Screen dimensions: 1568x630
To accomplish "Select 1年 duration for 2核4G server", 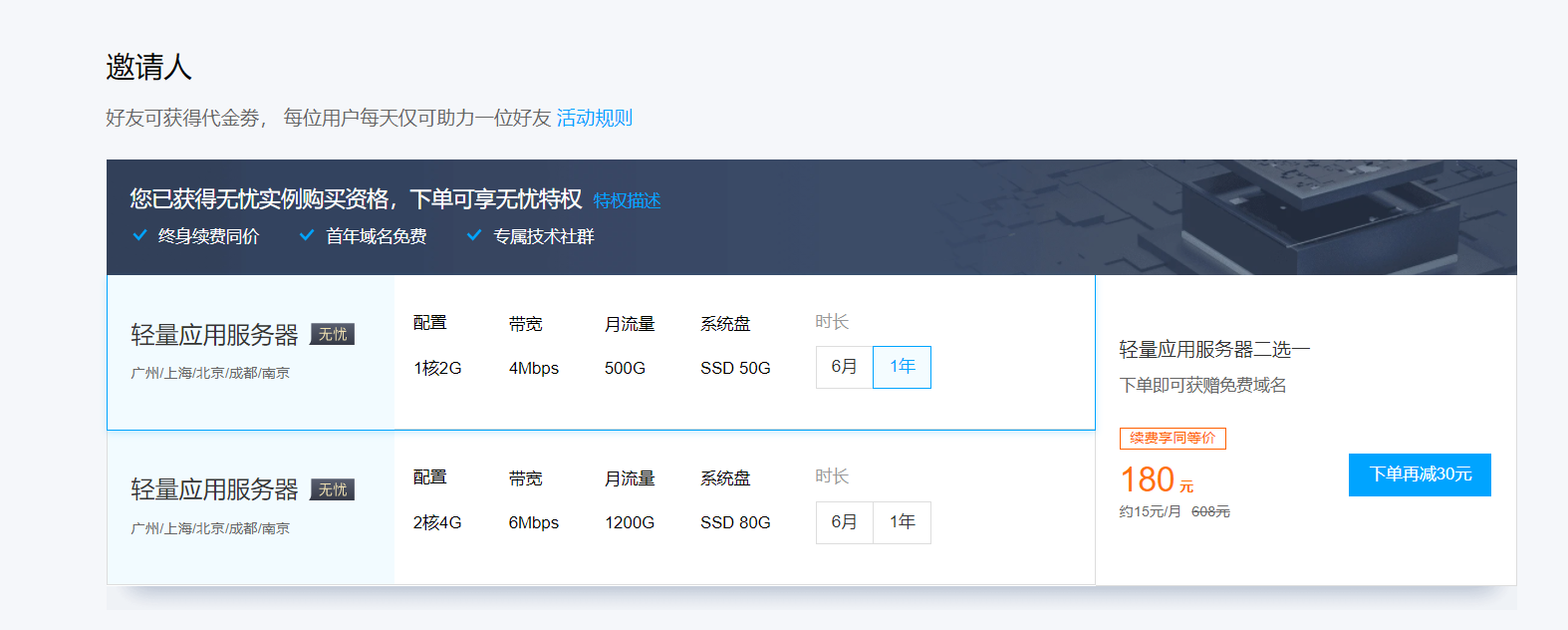I will coord(903,522).
